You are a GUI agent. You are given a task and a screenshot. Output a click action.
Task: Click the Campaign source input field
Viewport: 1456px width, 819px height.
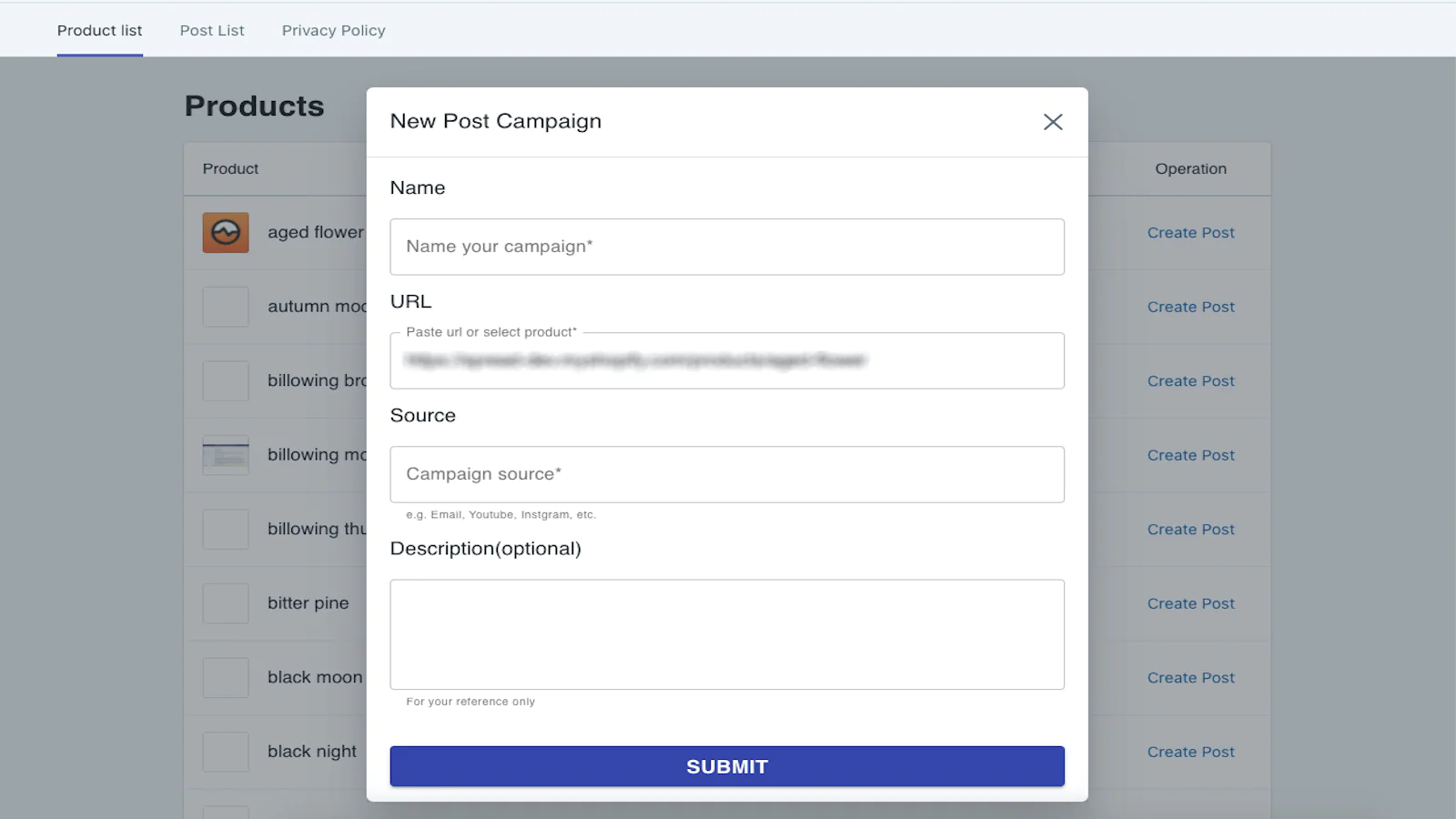click(x=727, y=474)
